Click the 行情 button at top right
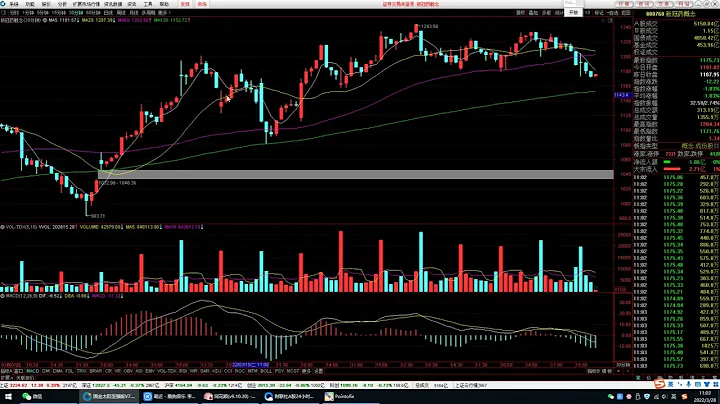 coord(624,4)
